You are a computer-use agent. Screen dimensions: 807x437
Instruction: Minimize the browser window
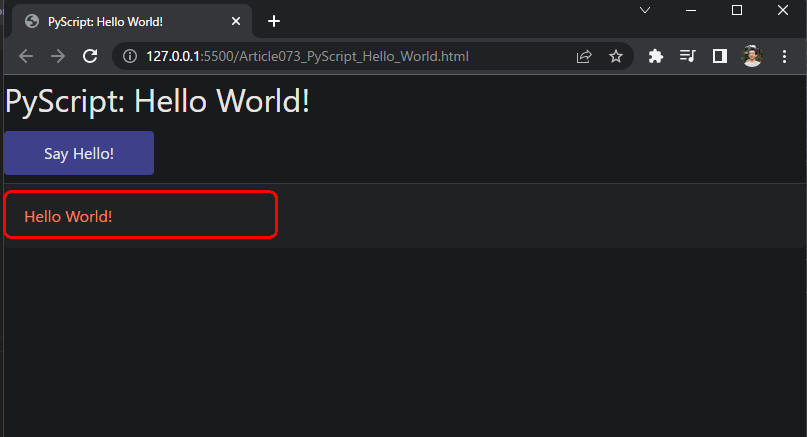[691, 10]
